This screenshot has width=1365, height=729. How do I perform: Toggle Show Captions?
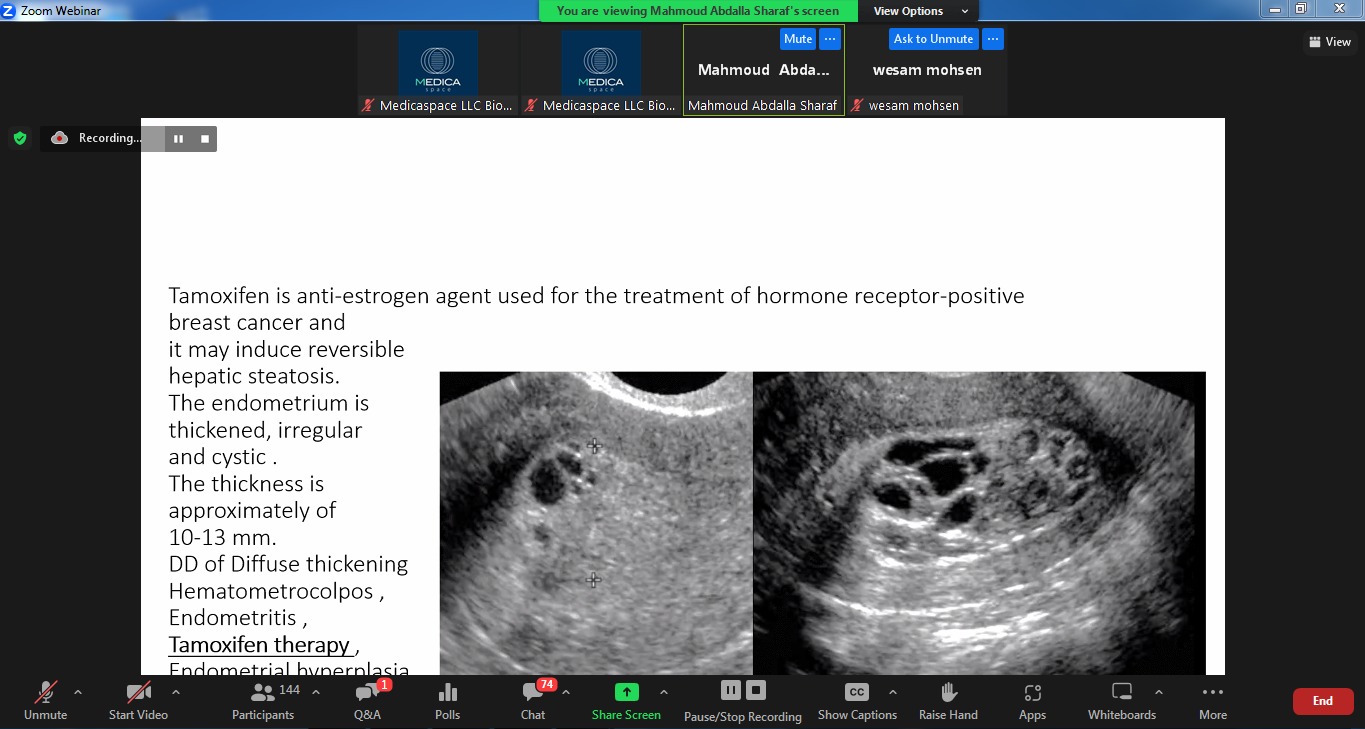tap(856, 700)
